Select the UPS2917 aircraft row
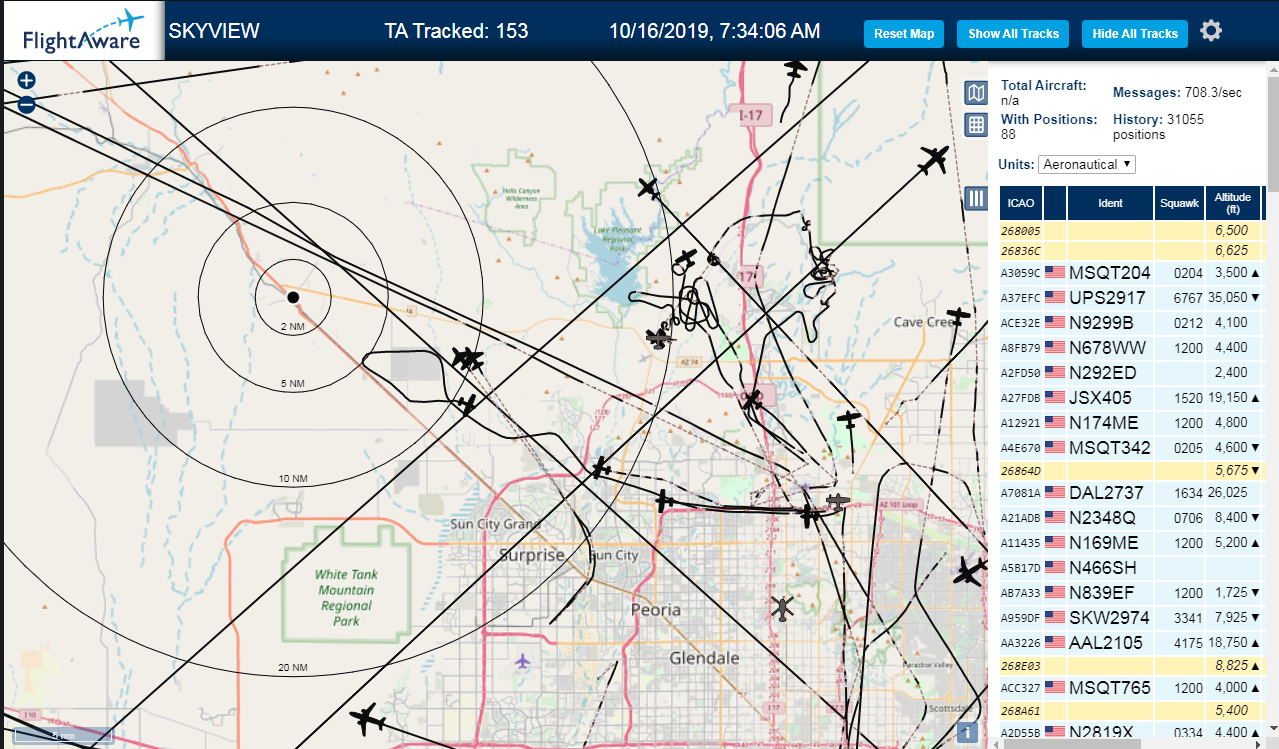Viewport: 1279px width, 749px height. point(1131,298)
